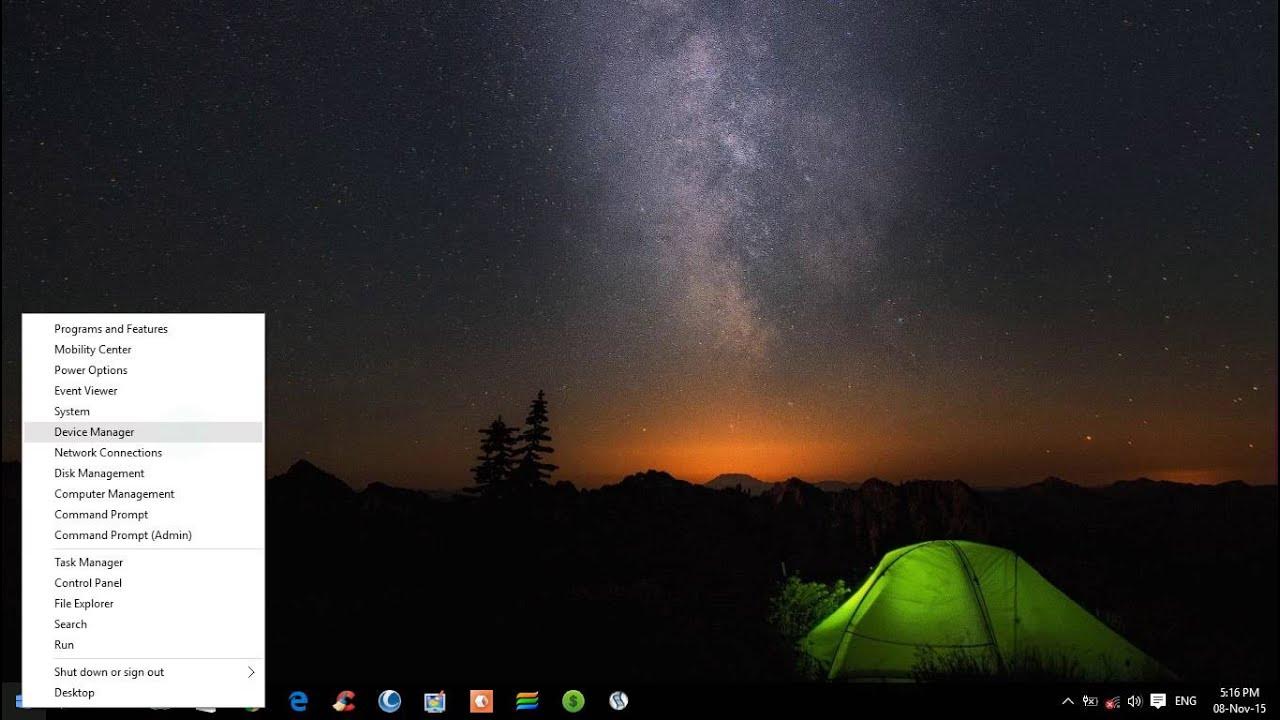This screenshot has height=720, width=1280.
Task: Expand Shut down or sign out submenu
Action: point(143,672)
